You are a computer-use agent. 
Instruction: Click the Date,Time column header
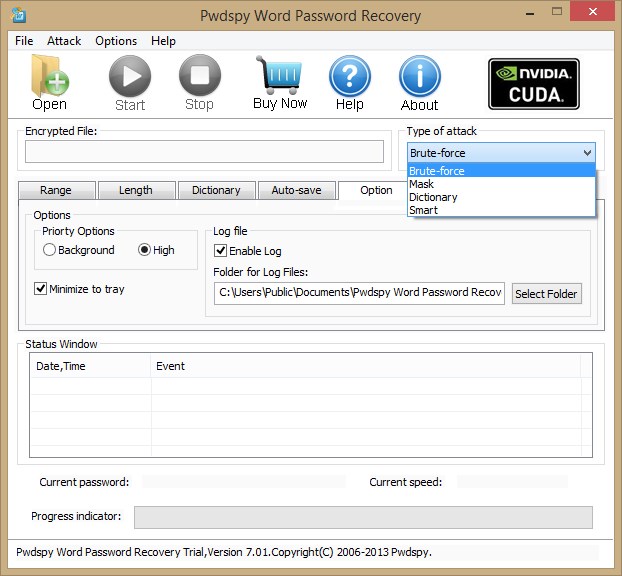coord(90,366)
